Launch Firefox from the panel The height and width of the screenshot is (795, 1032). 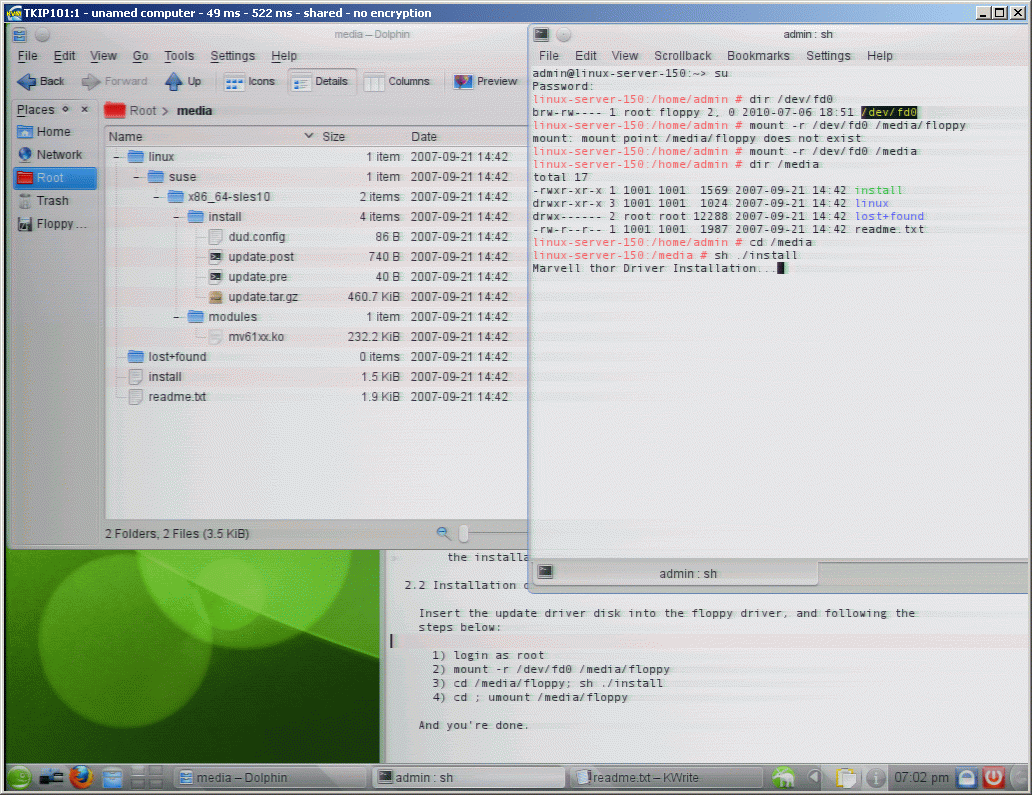(81, 777)
